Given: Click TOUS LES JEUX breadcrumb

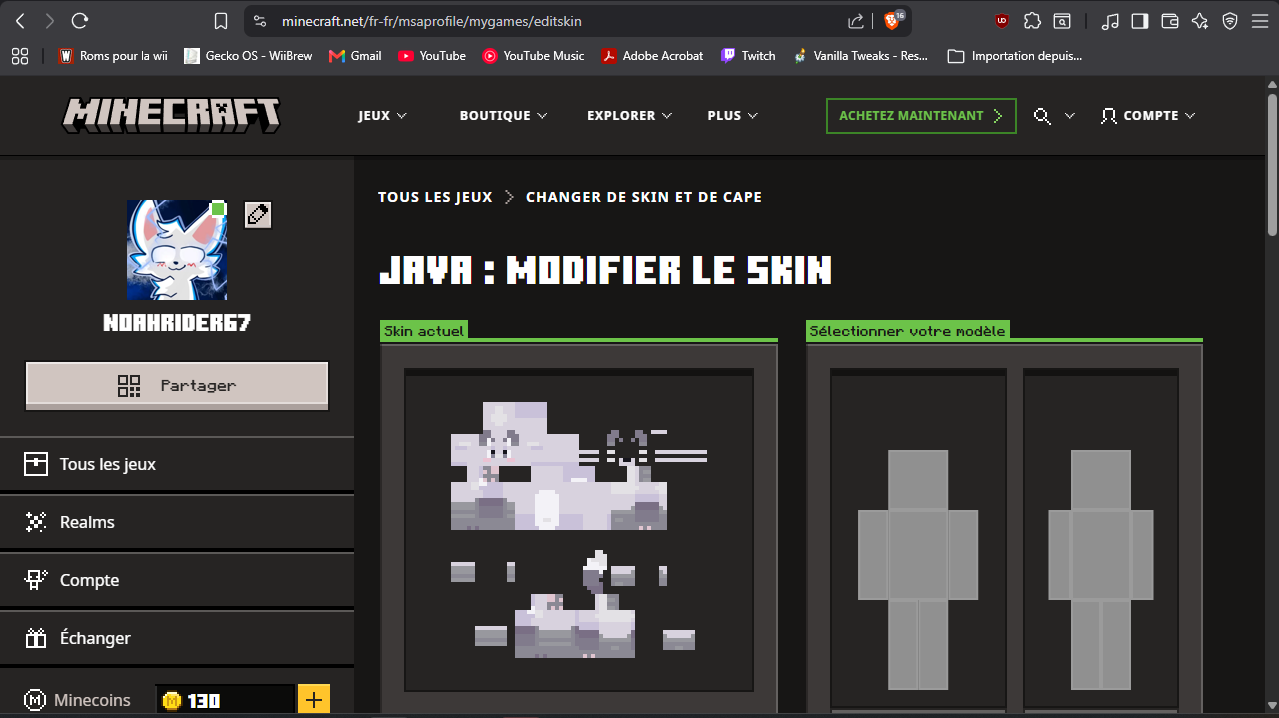Looking at the screenshot, I should (x=435, y=197).
